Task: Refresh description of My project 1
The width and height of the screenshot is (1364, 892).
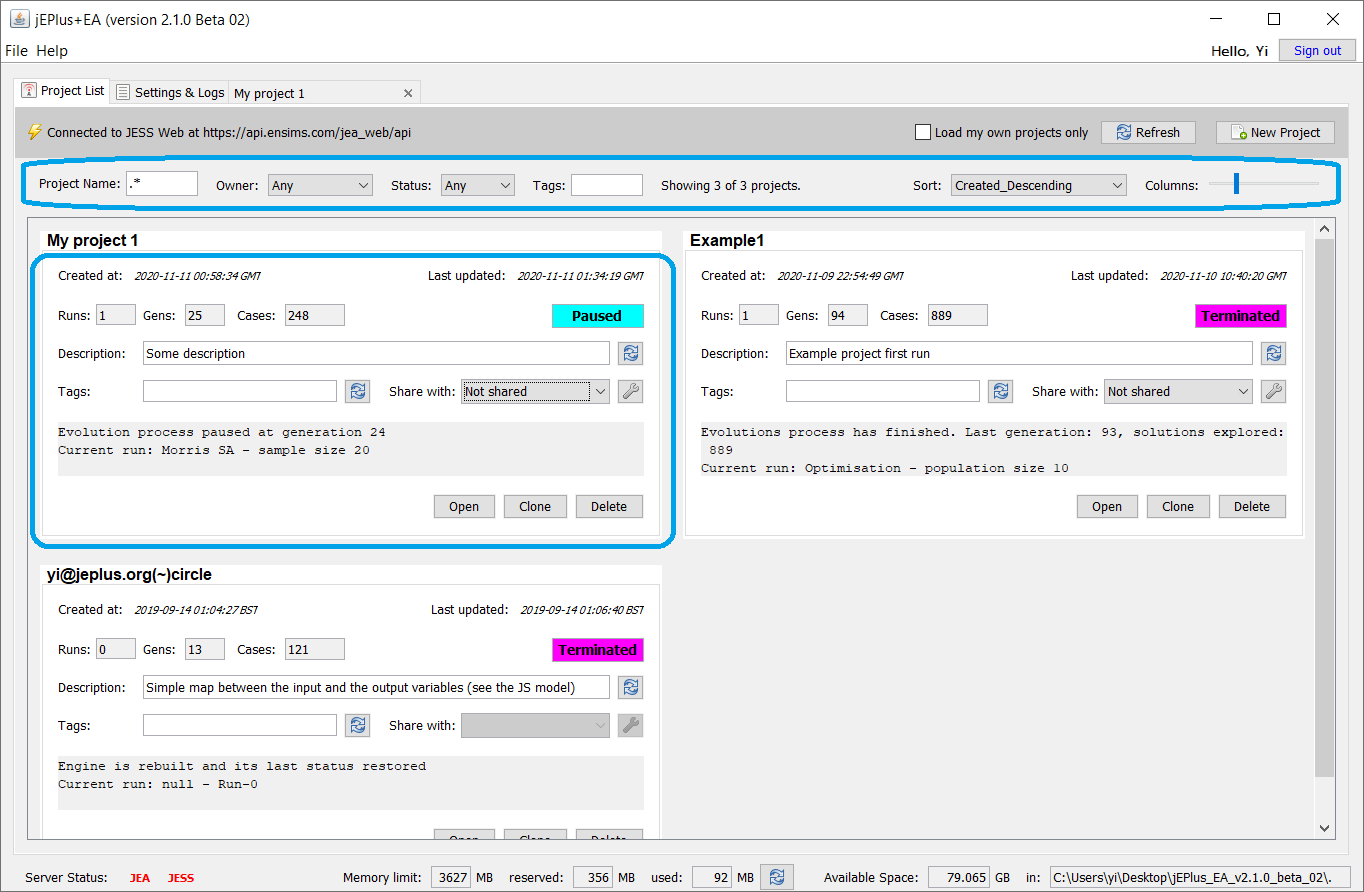Action: point(630,353)
